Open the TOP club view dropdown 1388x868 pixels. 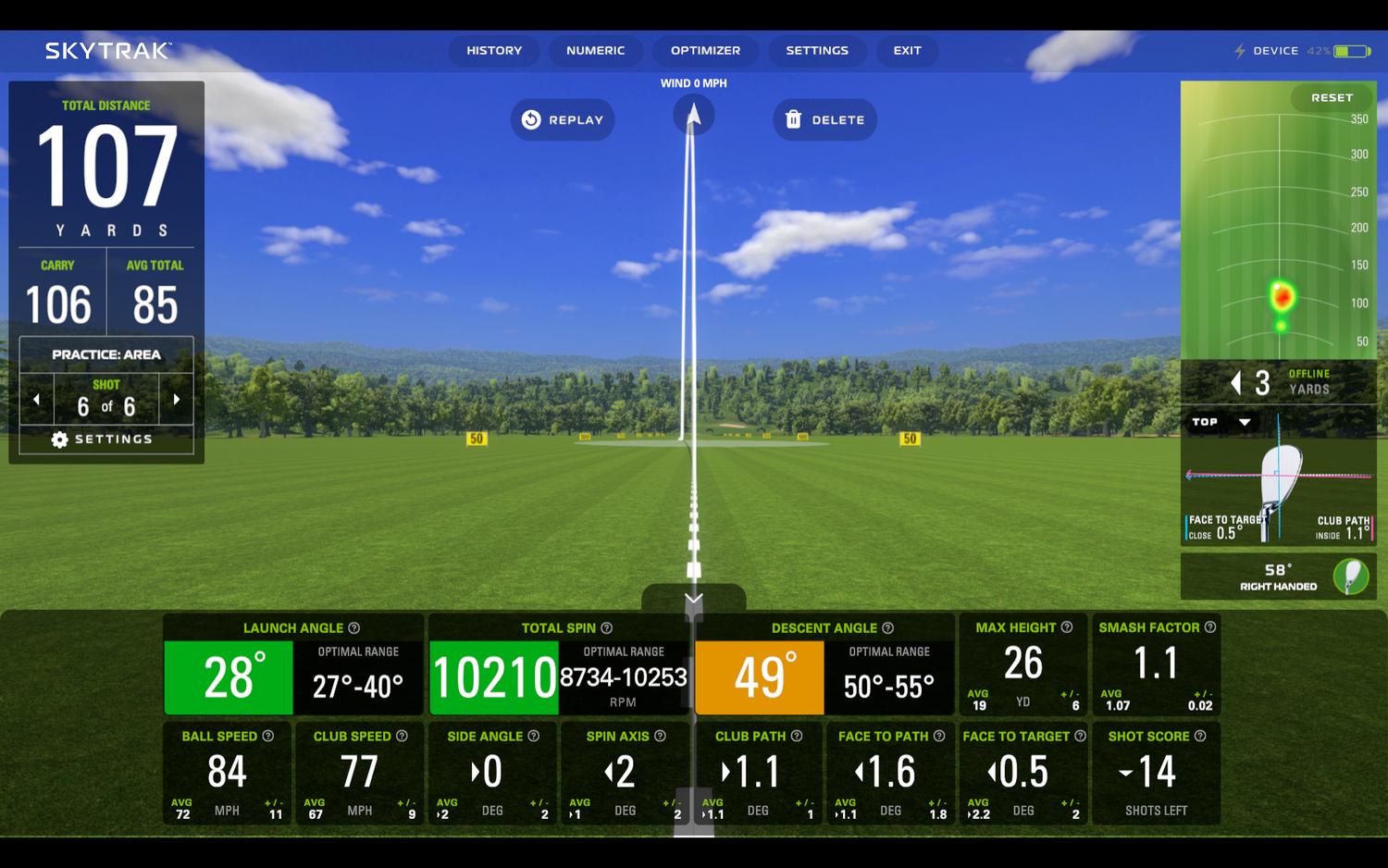coord(1221,422)
